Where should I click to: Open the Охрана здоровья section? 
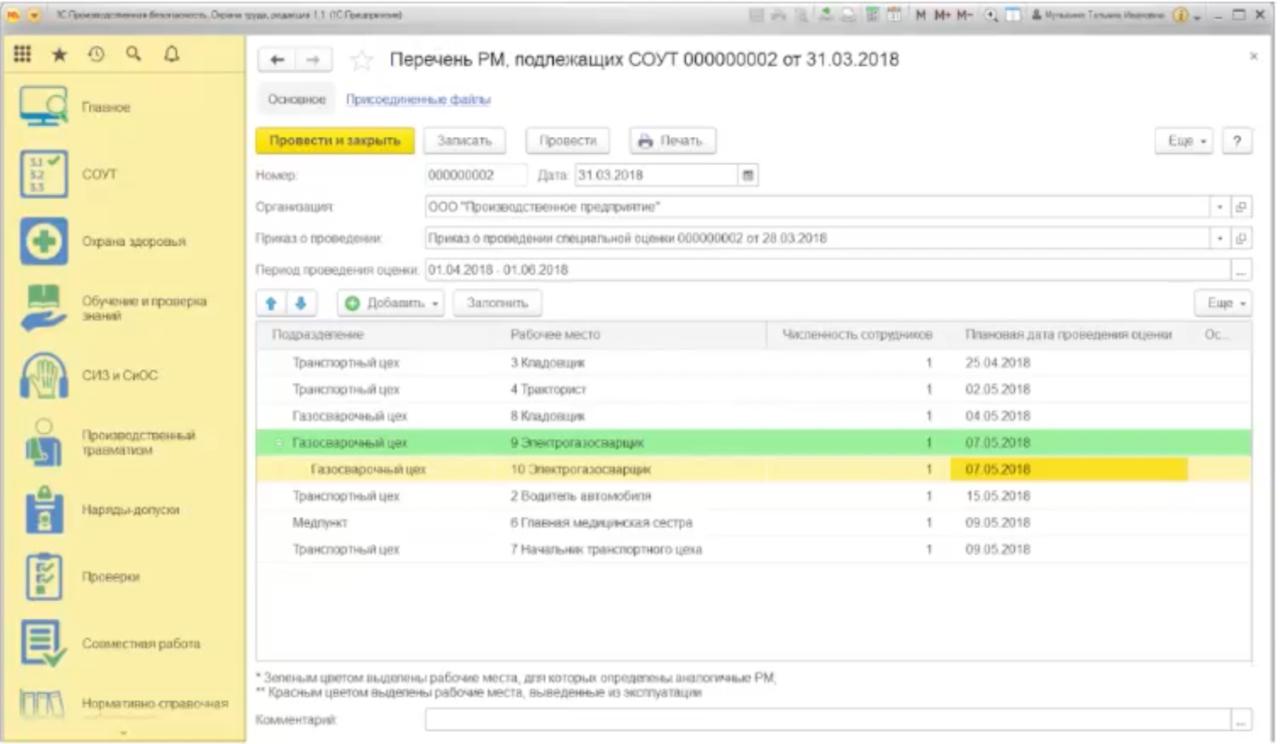coord(44,241)
